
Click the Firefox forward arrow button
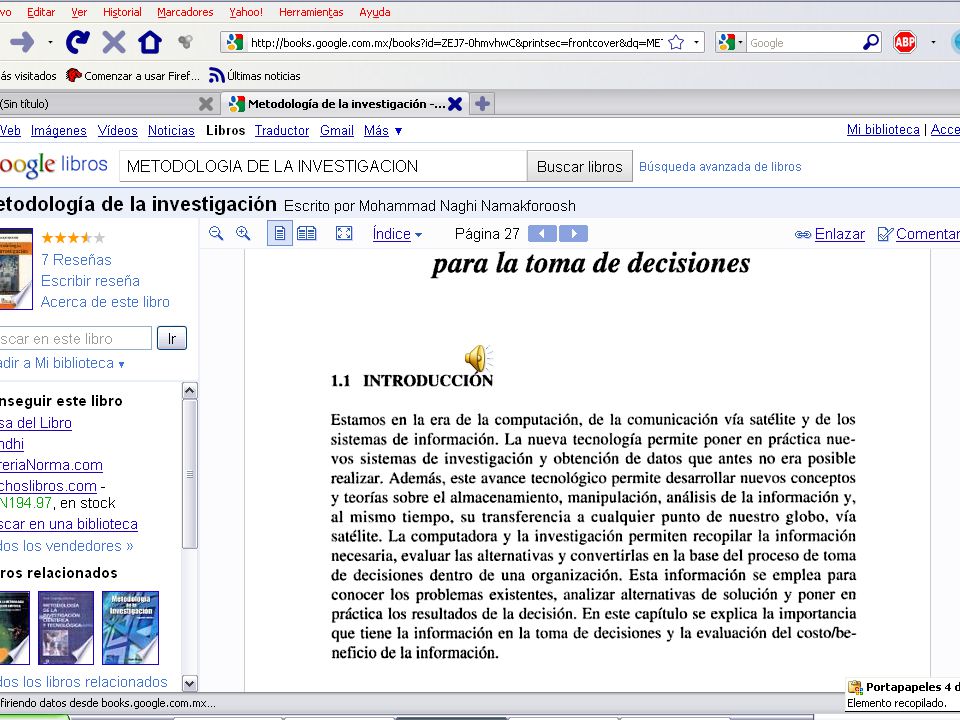coord(22,42)
